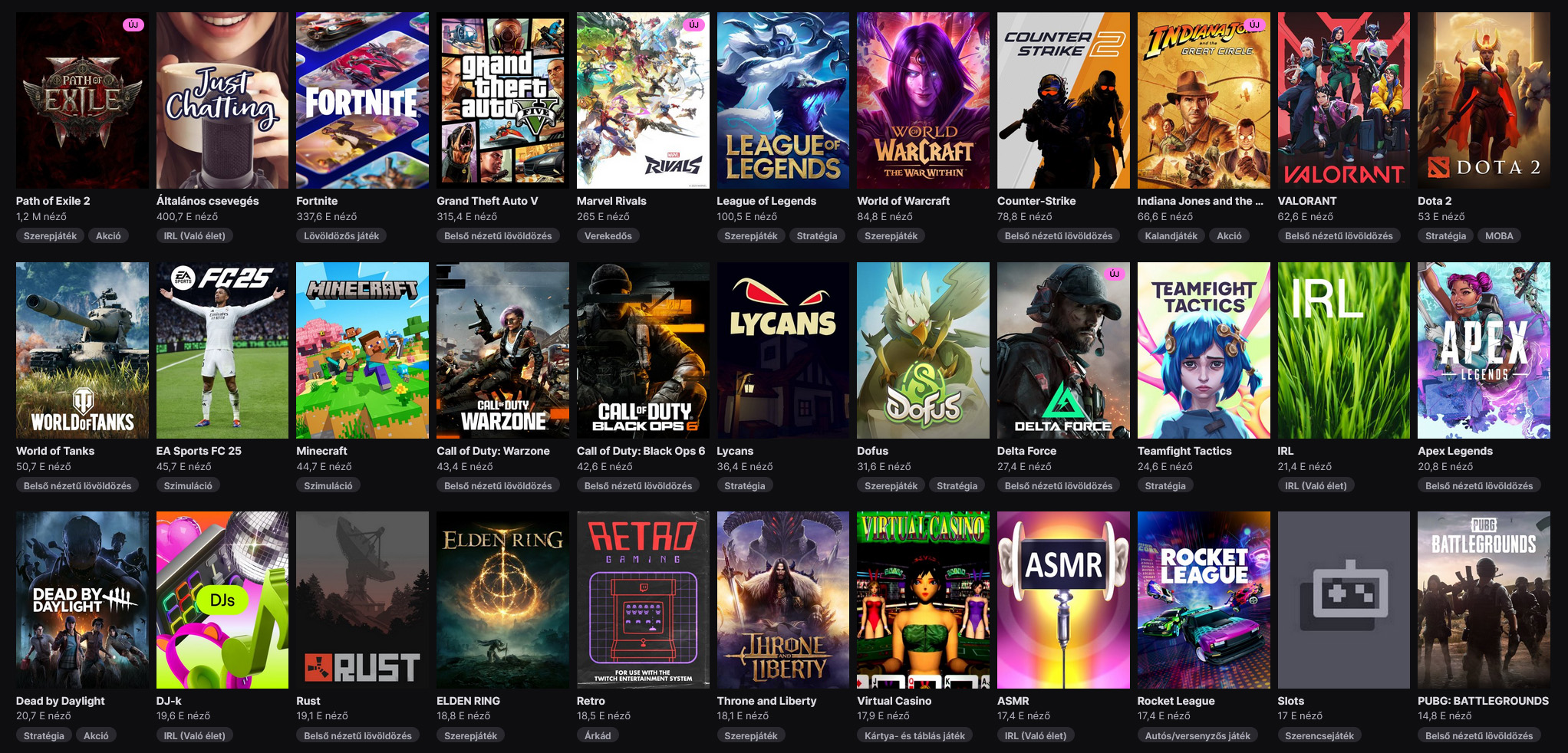Click the ÚJ badge on Indiana Jones cover
This screenshot has height=753, width=1568.
tap(1255, 25)
